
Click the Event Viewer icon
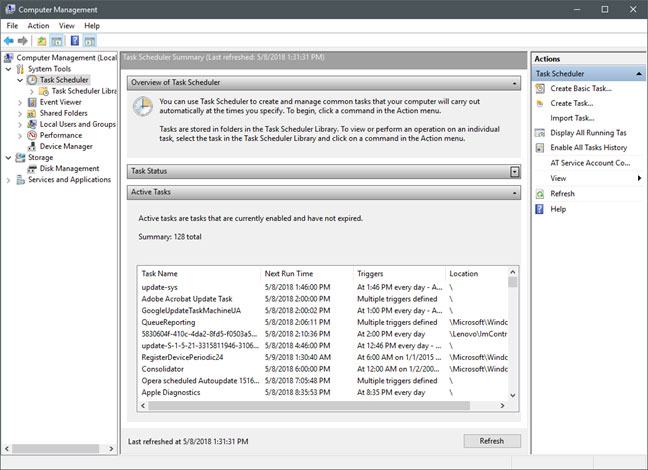point(32,102)
